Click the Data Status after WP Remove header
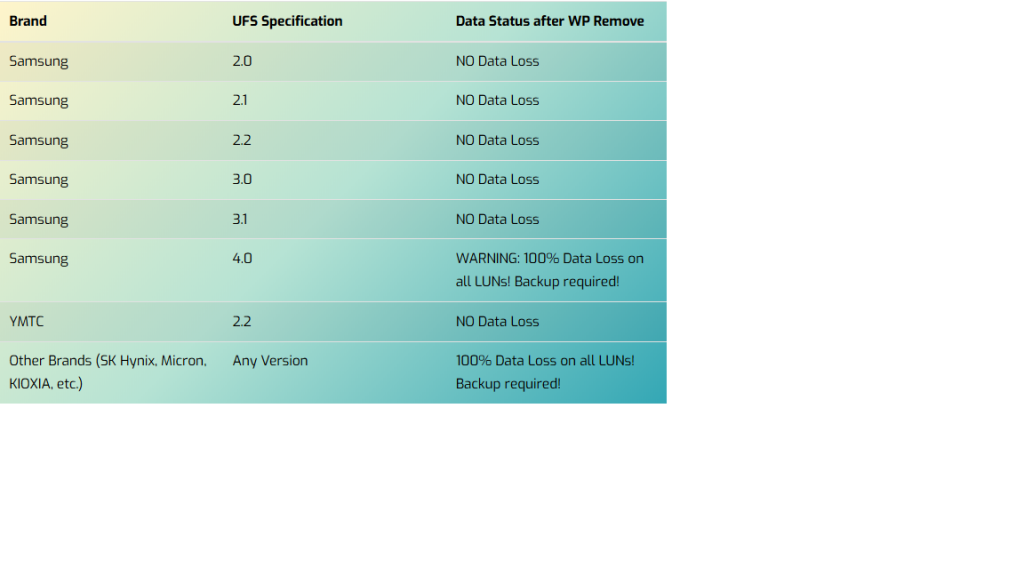 pyautogui.click(x=550, y=21)
